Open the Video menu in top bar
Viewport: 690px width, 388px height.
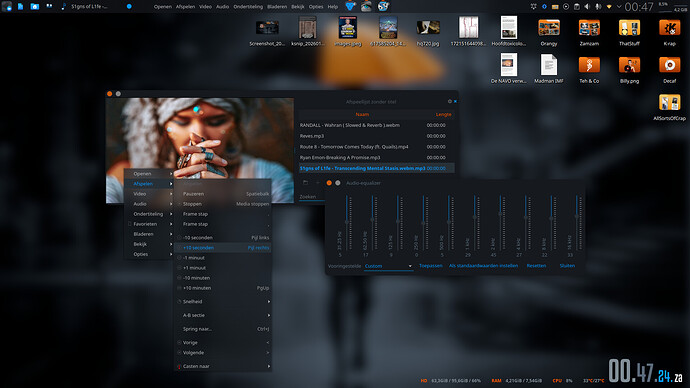205,7
